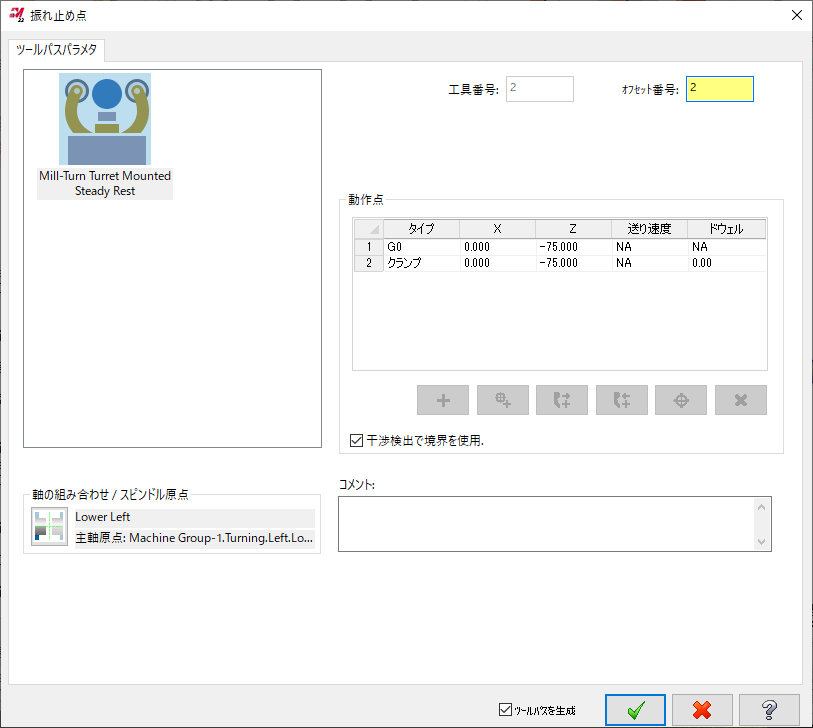
Task: Click X value 0.000 in G0 row
Action: click(x=497, y=247)
